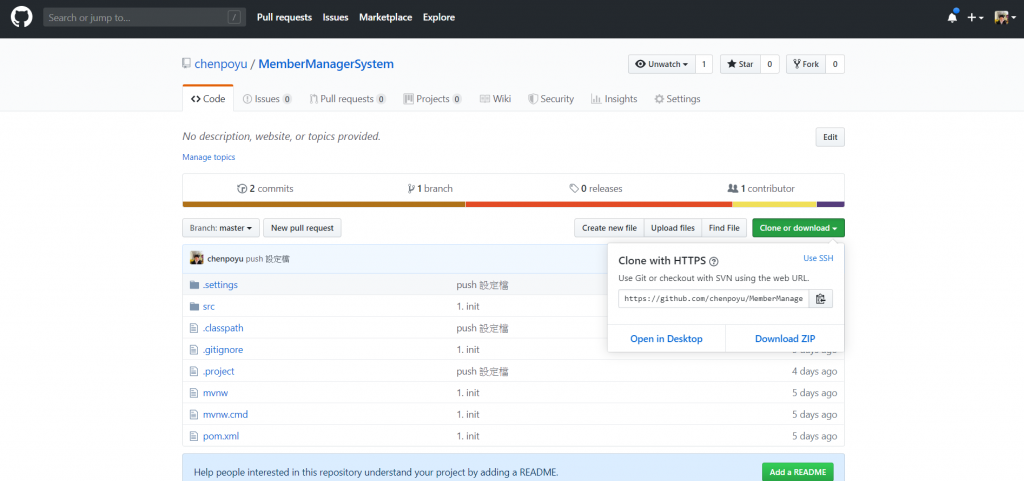
Task: Select the Security tab
Action: tap(551, 99)
